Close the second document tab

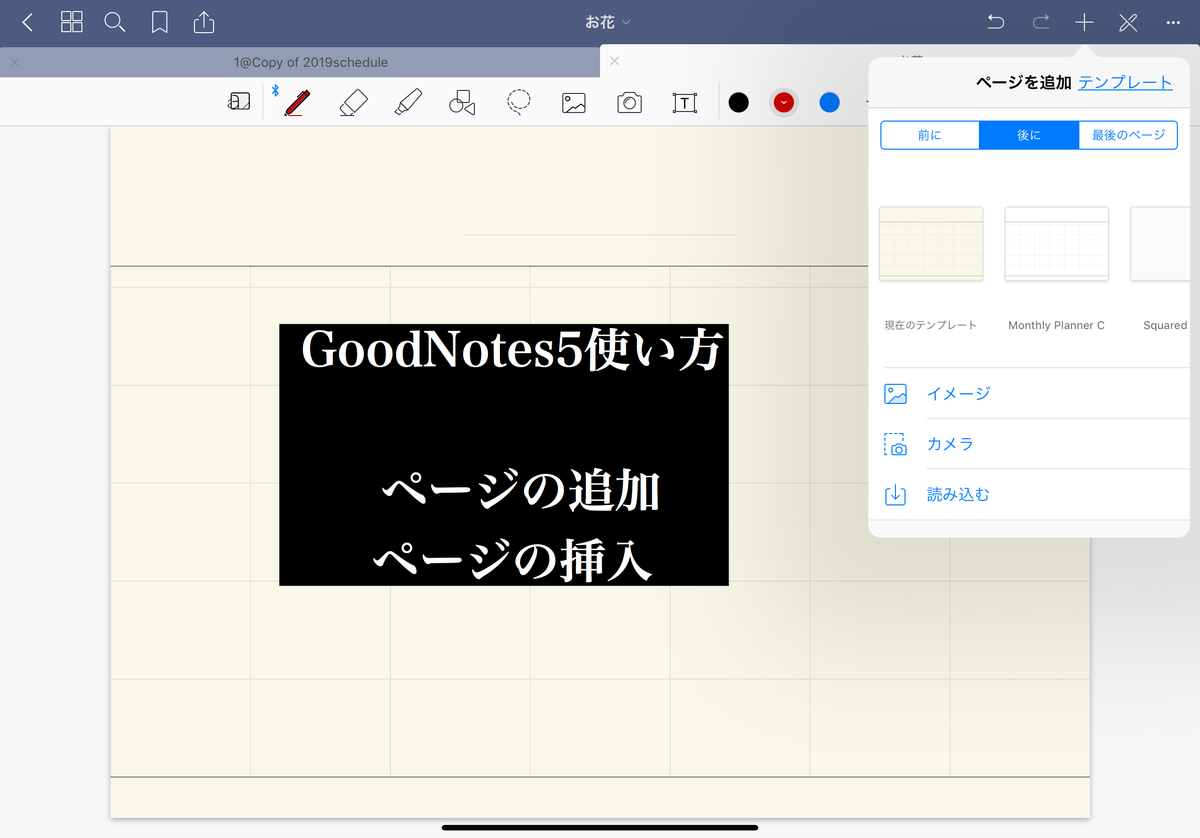pyautogui.click(x=614, y=61)
